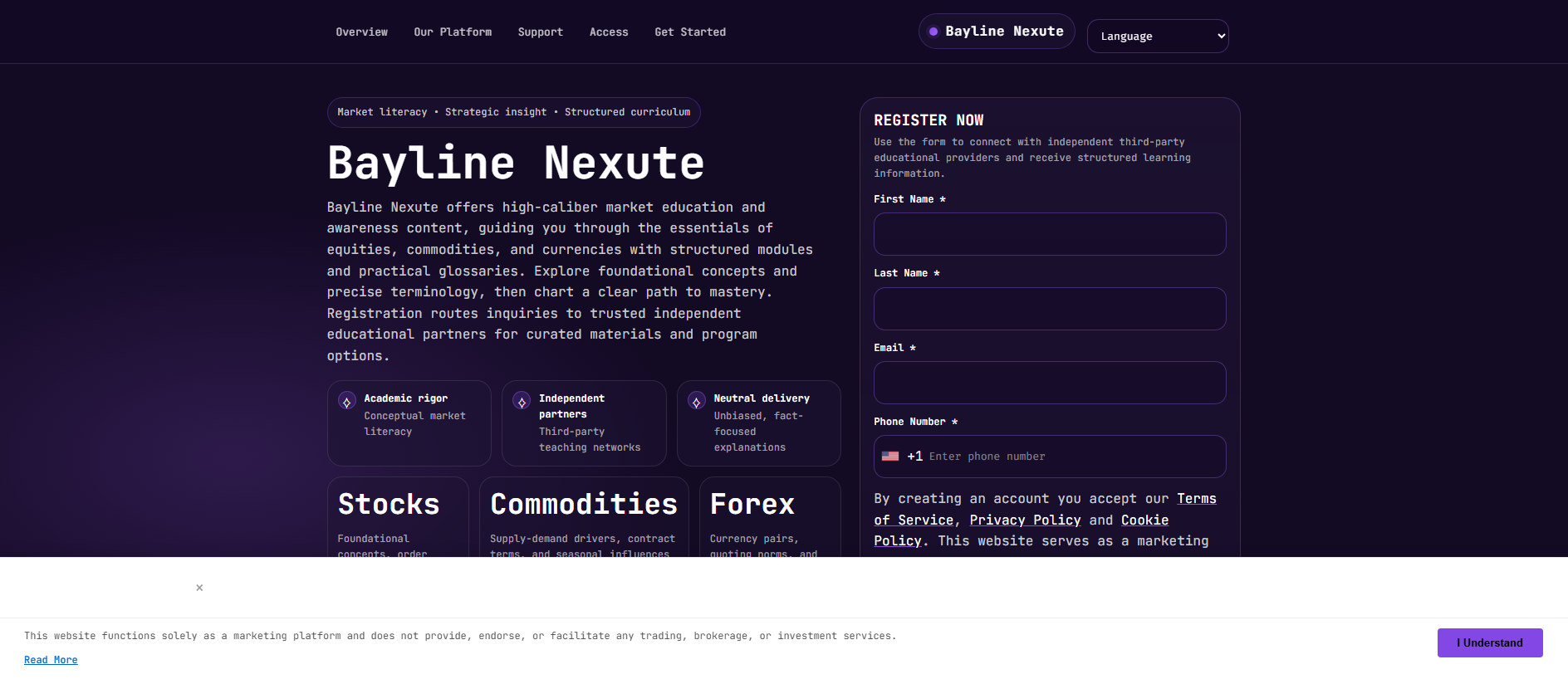Viewport: 1568px width, 679px height.
Task: Open the Our Platform nav item
Action: pos(453,32)
